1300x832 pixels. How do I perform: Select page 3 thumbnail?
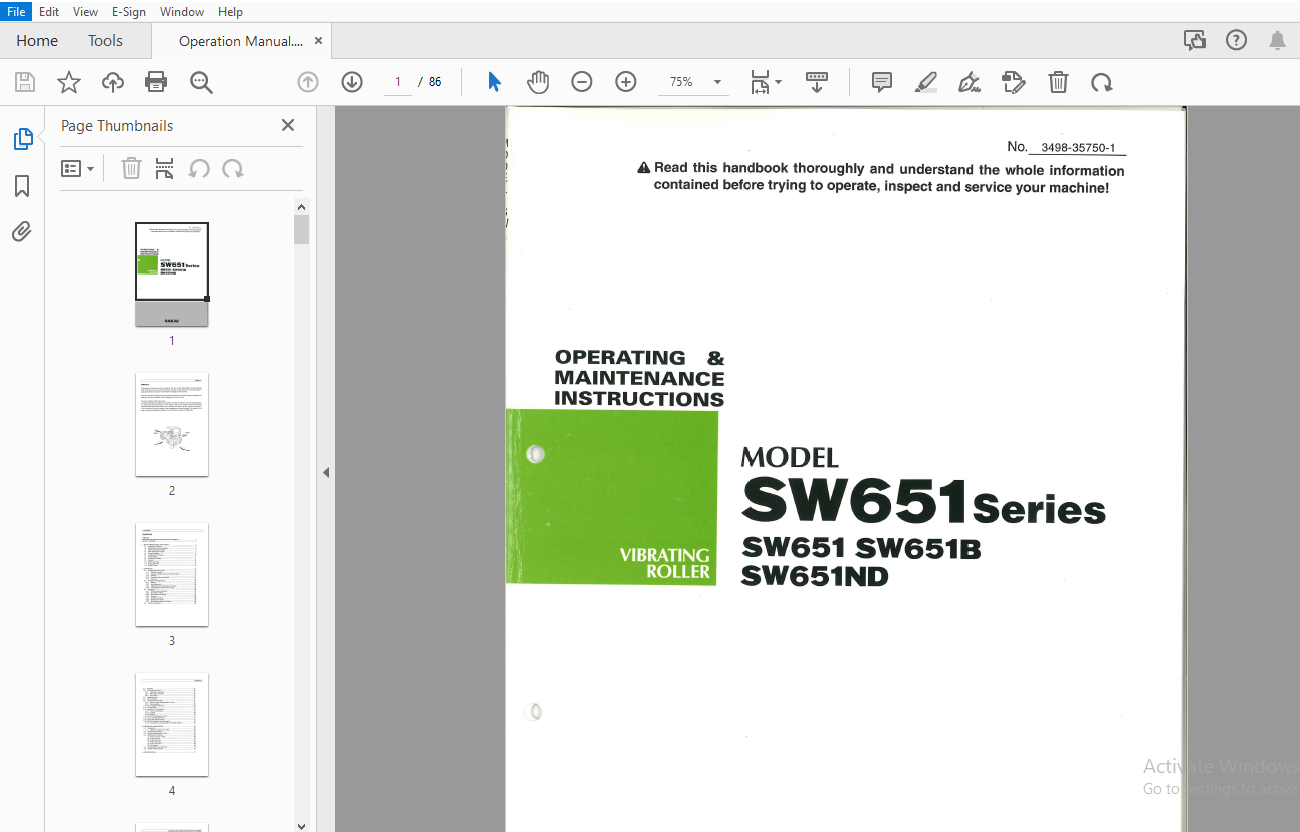172,574
